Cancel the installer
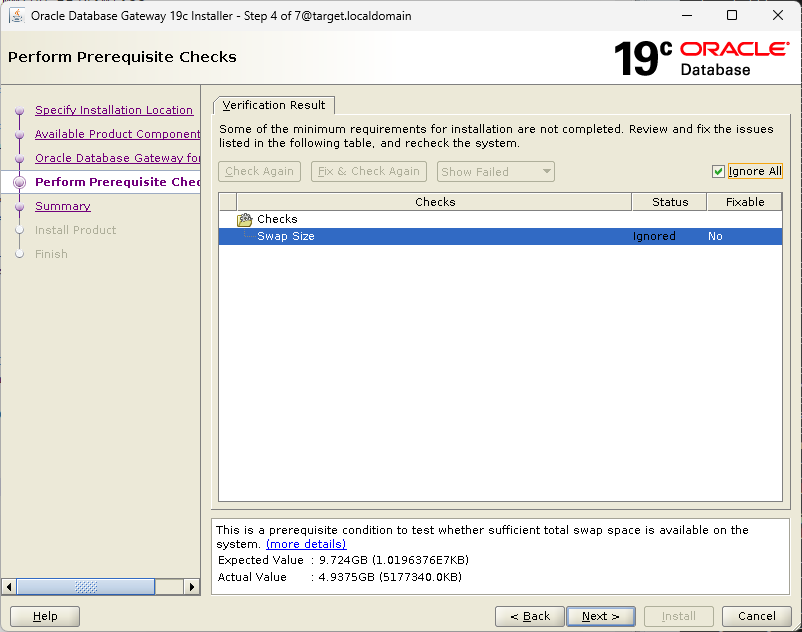 click(x=756, y=616)
